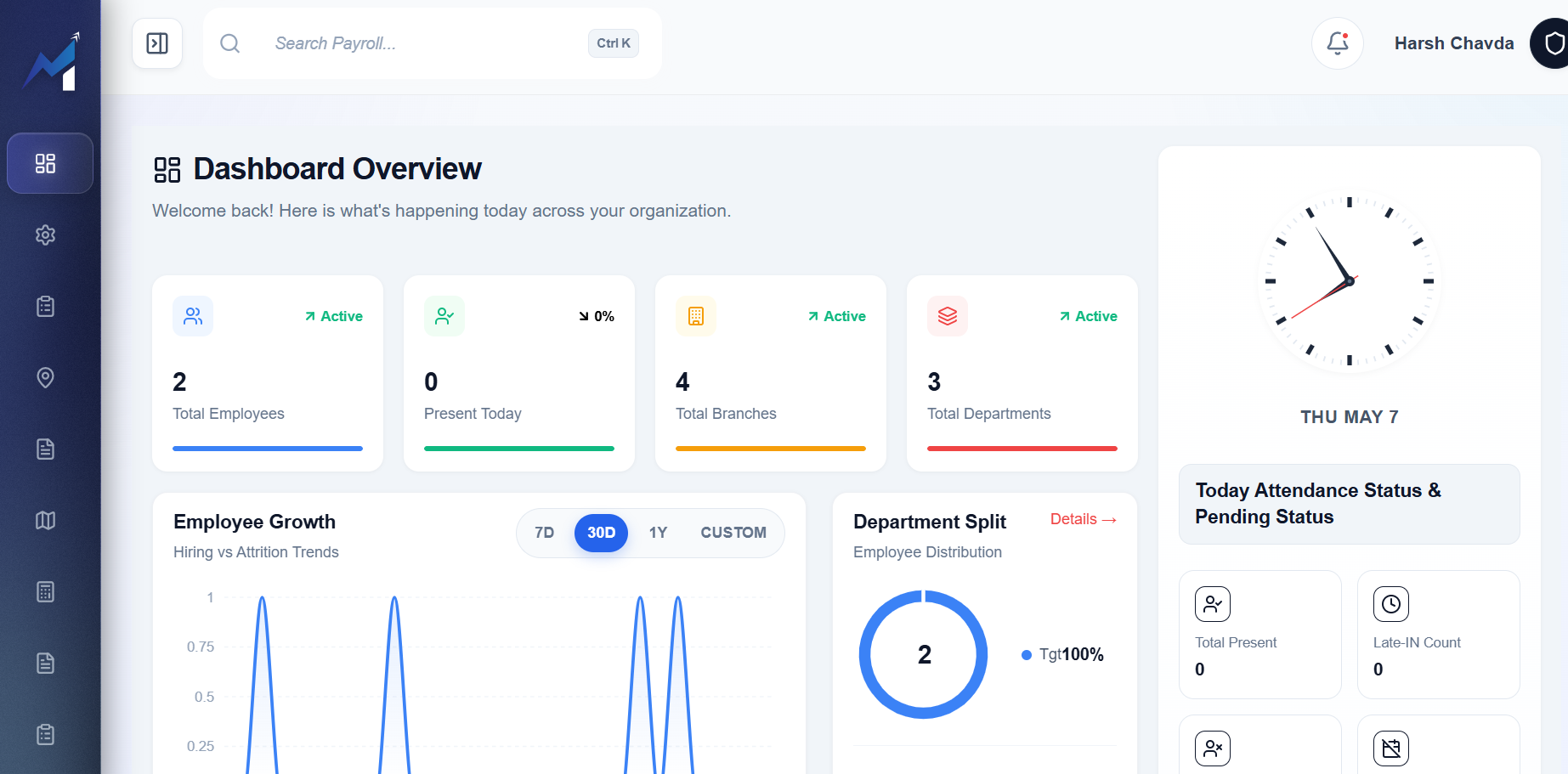Toggle the sidebar collapse panel button
Viewport: 1568px width, 774px height.
point(157,43)
